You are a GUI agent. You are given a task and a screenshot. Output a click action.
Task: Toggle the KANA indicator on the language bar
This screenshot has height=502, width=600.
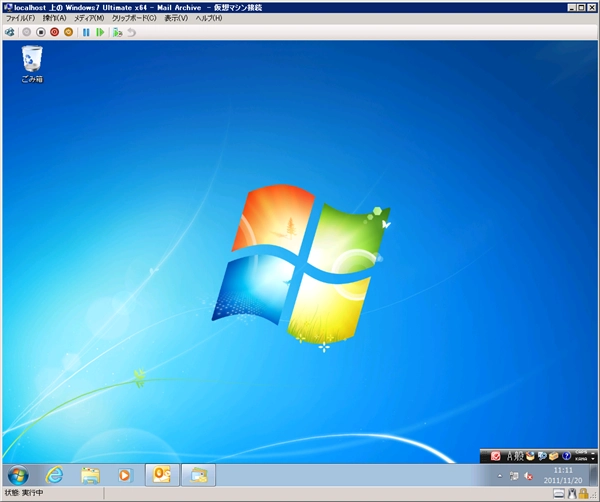pos(580,458)
